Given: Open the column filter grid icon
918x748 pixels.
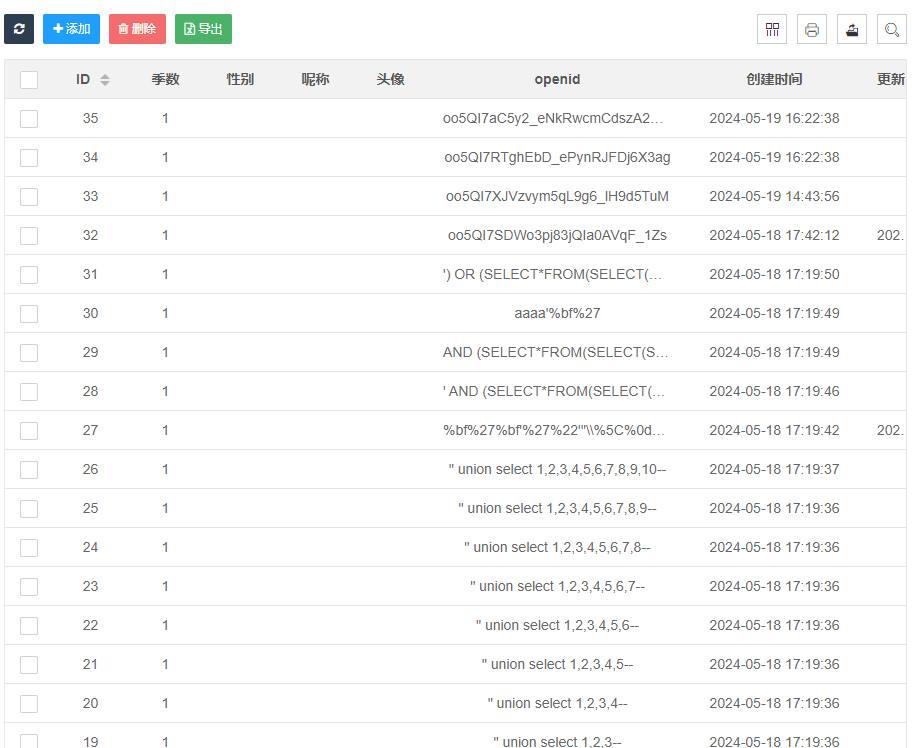Looking at the screenshot, I should coord(772,30).
